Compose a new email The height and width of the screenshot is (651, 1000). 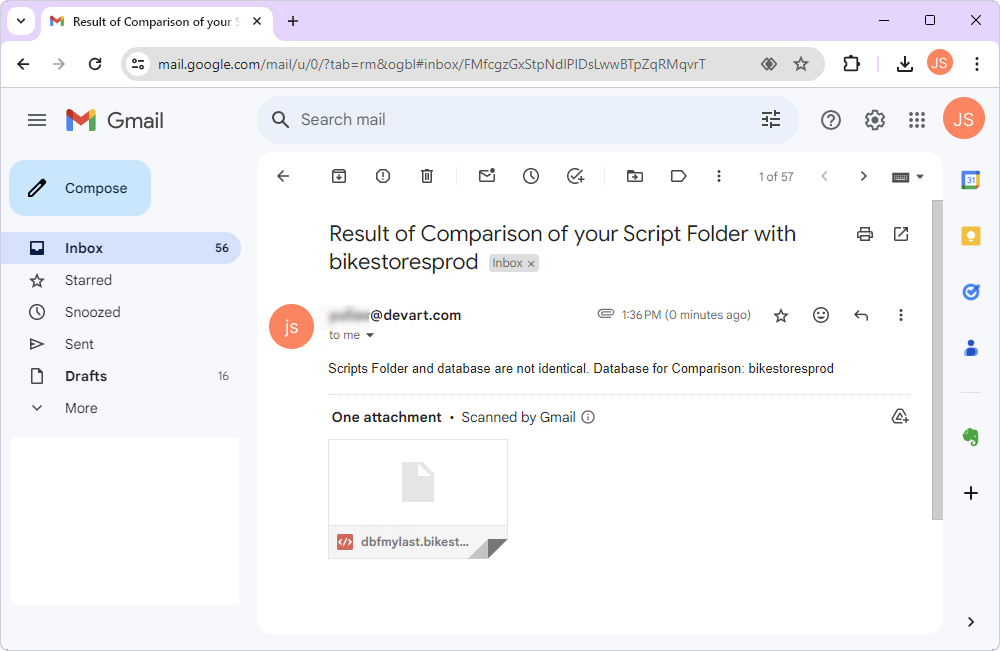tap(80, 188)
